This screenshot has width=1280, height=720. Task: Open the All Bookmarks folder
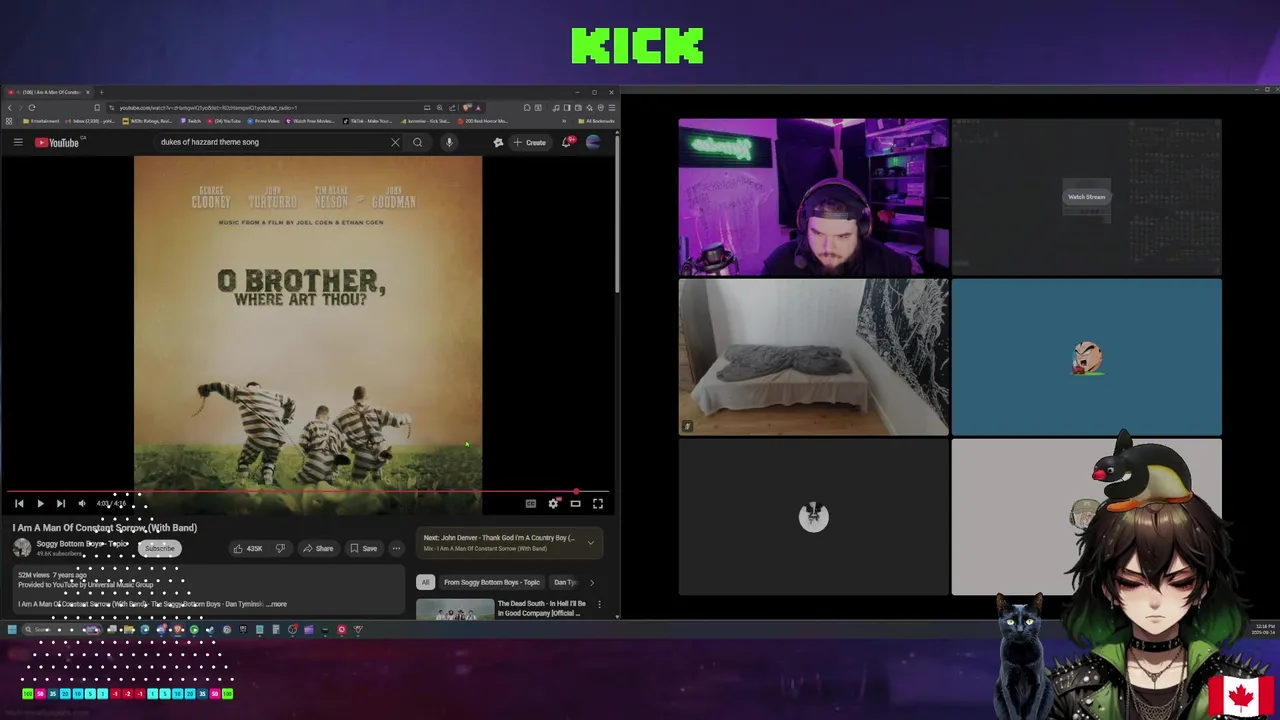click(x=597, y=121)
